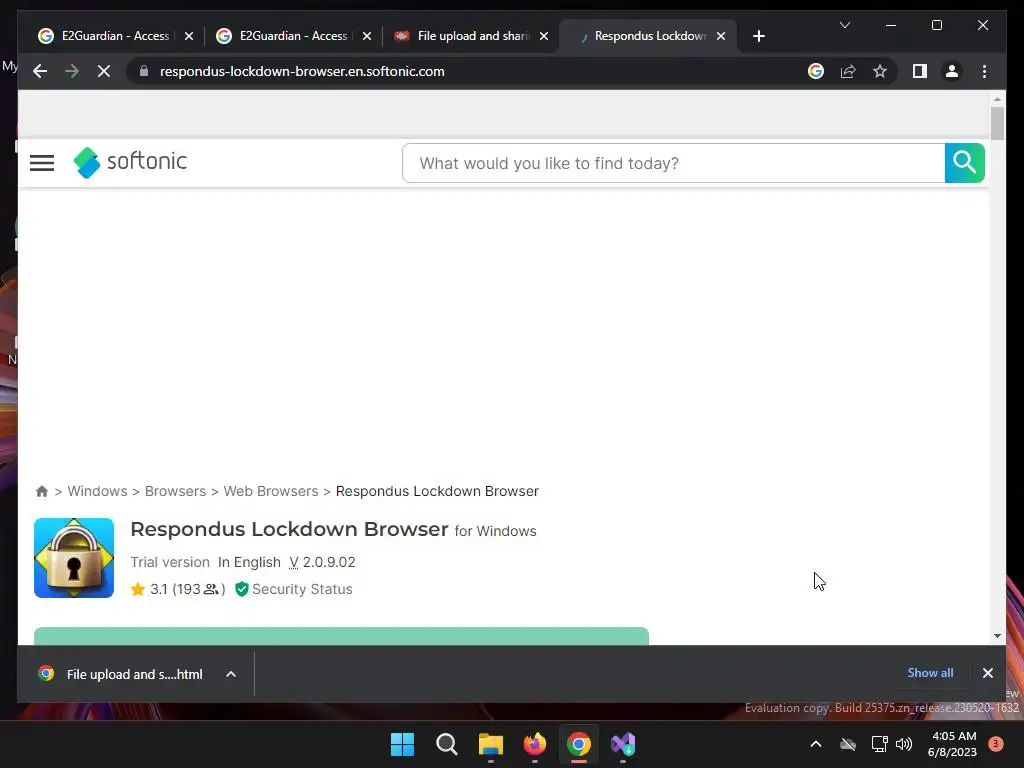Click the Security Status shield icon
The width and height of the screenshot is (1024, 768).
click(242, 589)
